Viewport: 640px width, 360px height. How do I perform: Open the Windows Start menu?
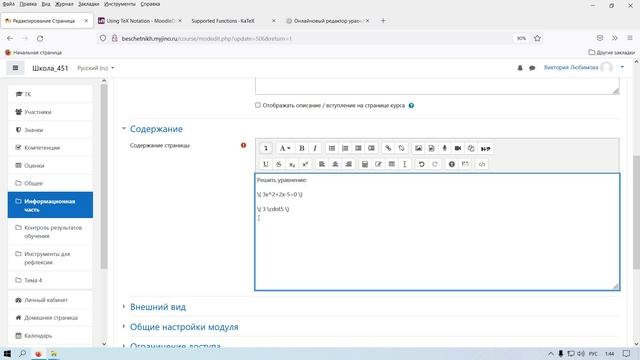[7, 353]
